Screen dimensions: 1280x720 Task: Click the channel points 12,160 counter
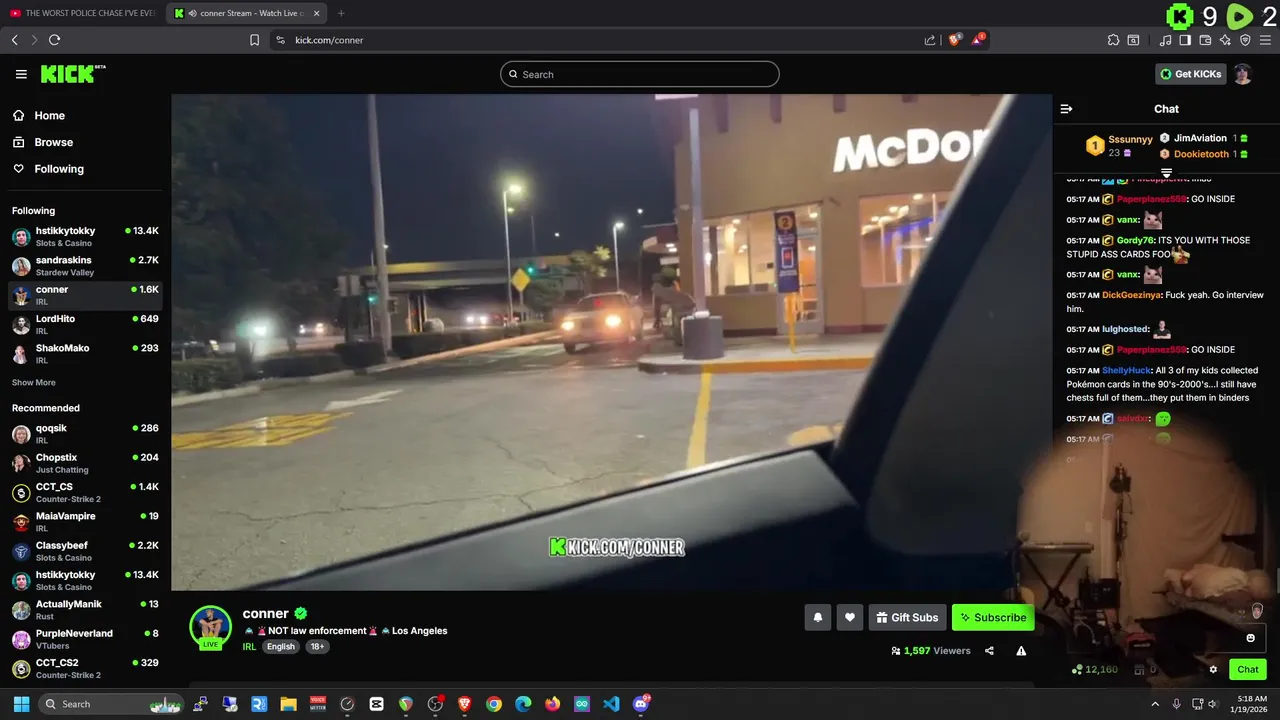coord(1095,669)
